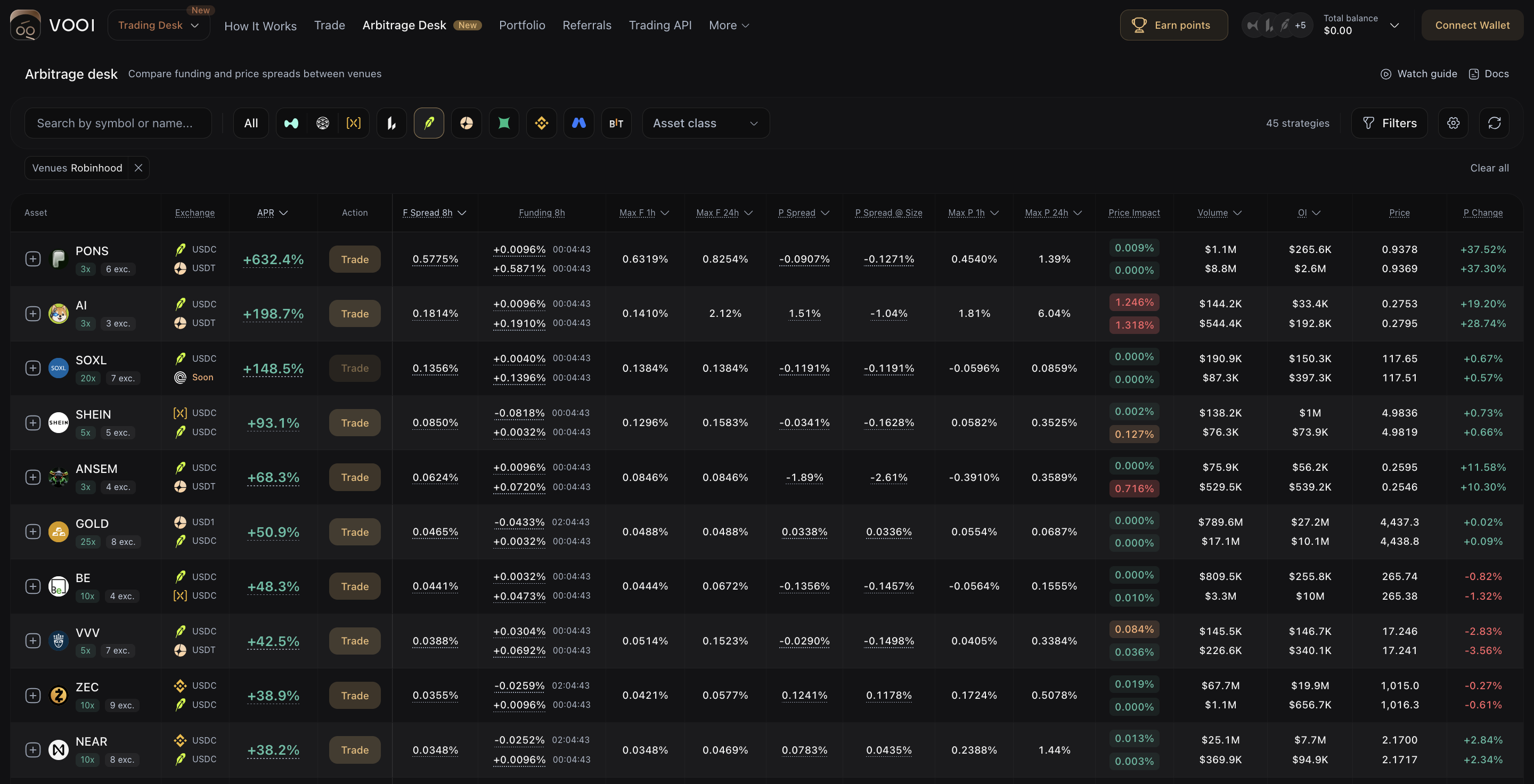Image resolution: width=1534 pixels, height=784 pixels.
Task: Select the All venues filter
Action: (x=251, y=123)
